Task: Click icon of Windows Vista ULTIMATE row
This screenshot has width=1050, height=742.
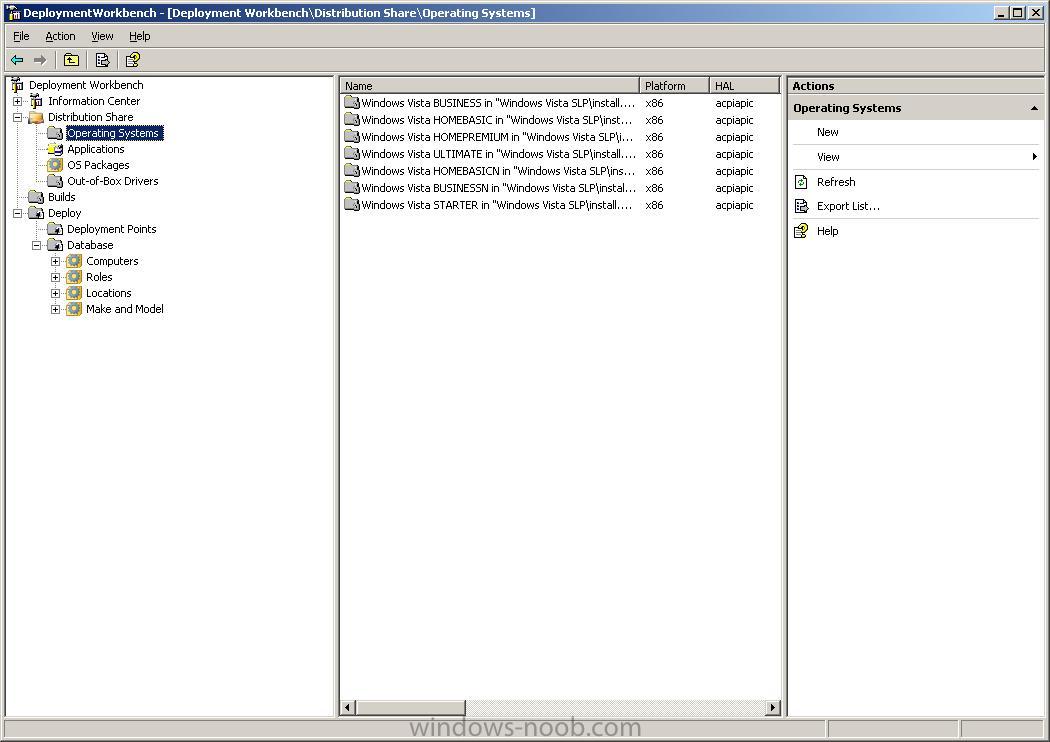Action: pos(352,153)
